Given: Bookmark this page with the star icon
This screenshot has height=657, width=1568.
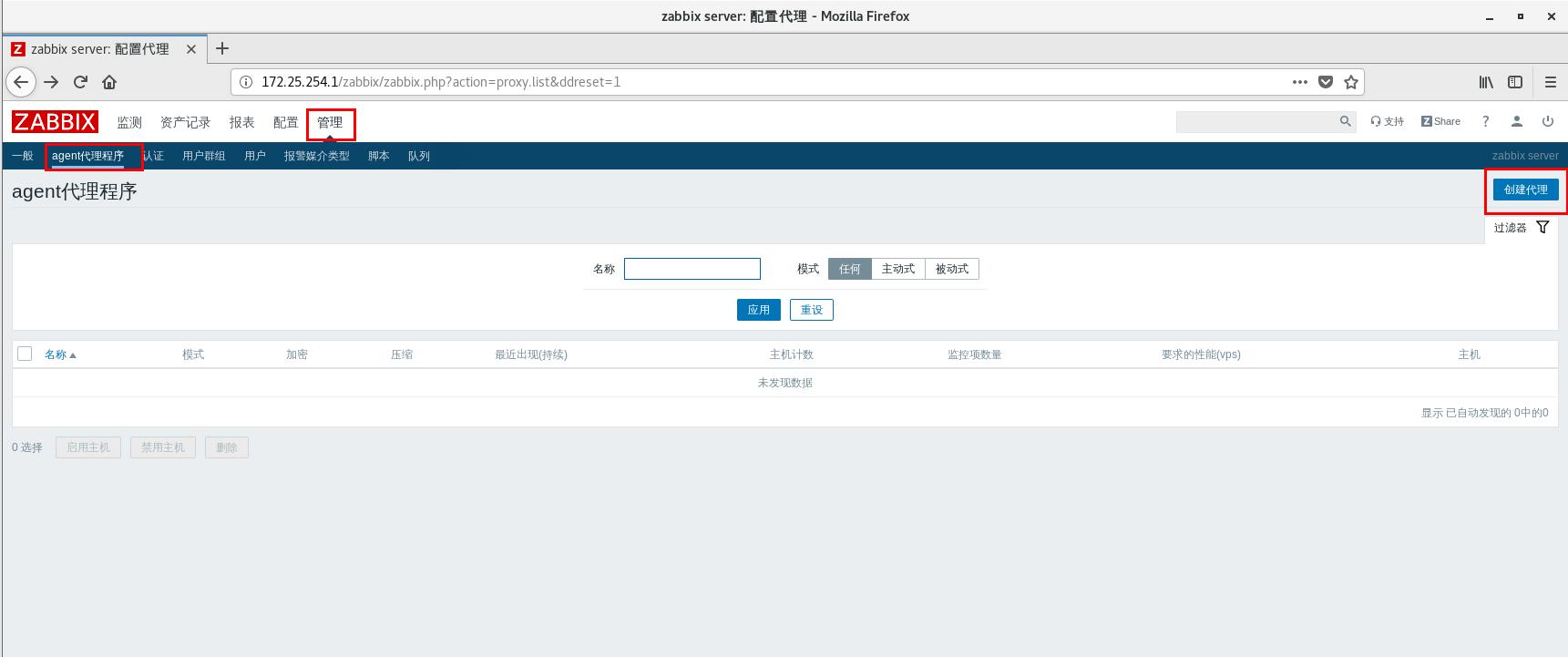Looking at the screenshot, I should pos(1351,82).
